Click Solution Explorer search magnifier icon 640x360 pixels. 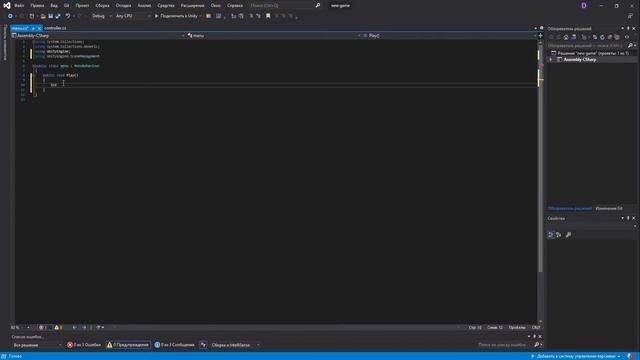[630, 45]
